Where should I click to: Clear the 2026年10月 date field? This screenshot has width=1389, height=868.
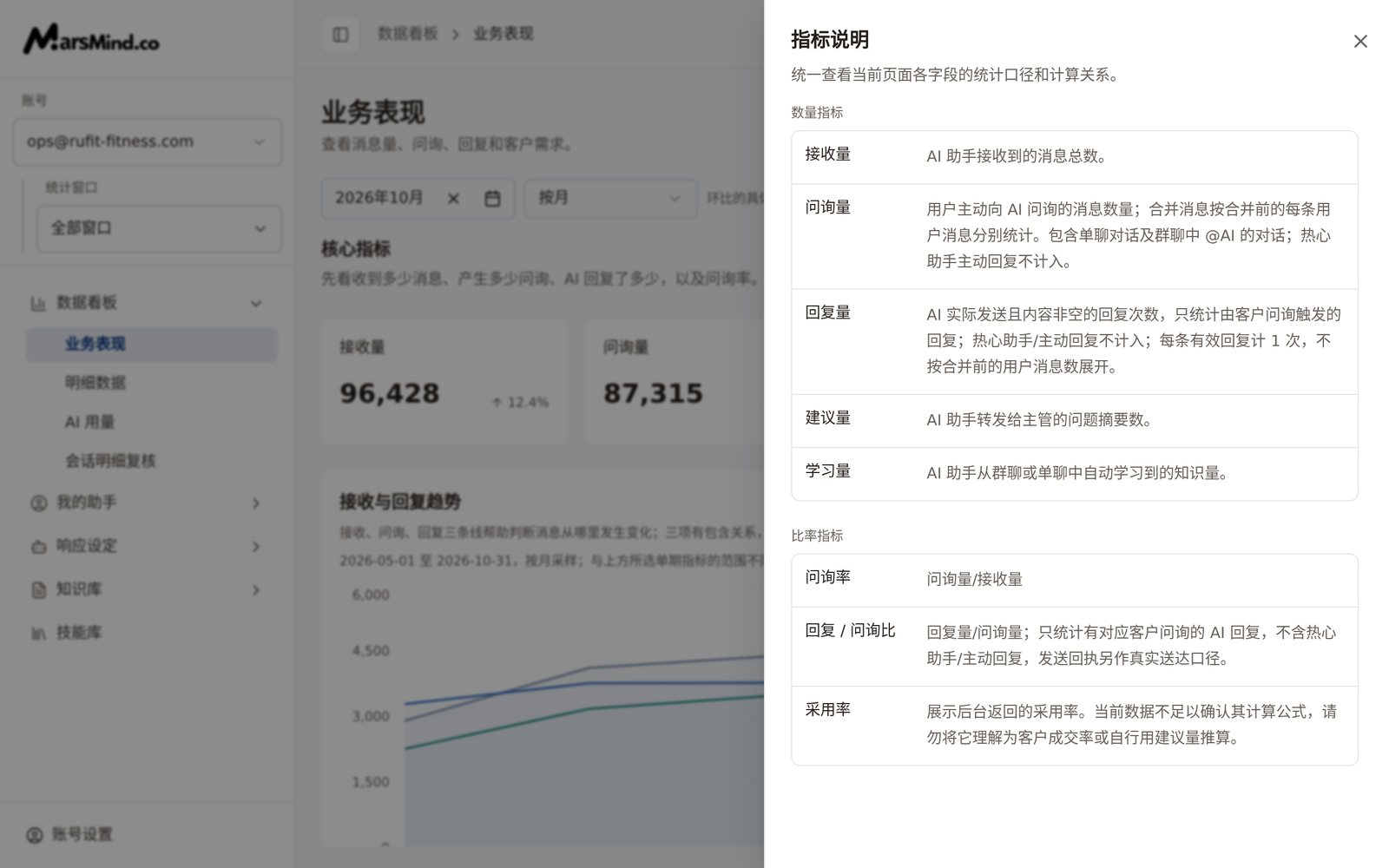453,199
